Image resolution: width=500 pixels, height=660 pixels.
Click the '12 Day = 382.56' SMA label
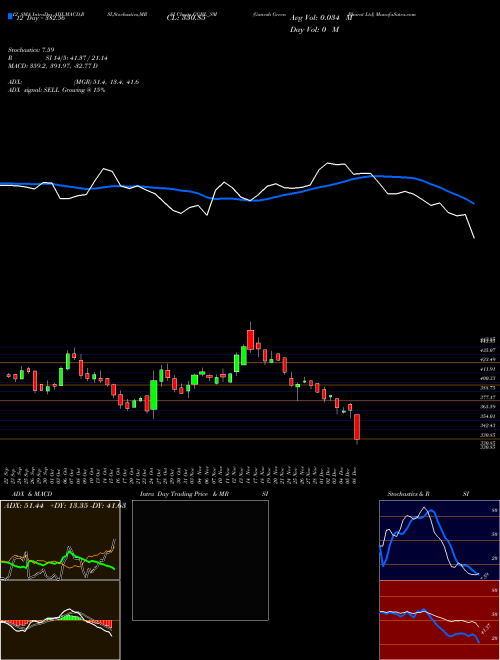point(39,18)
